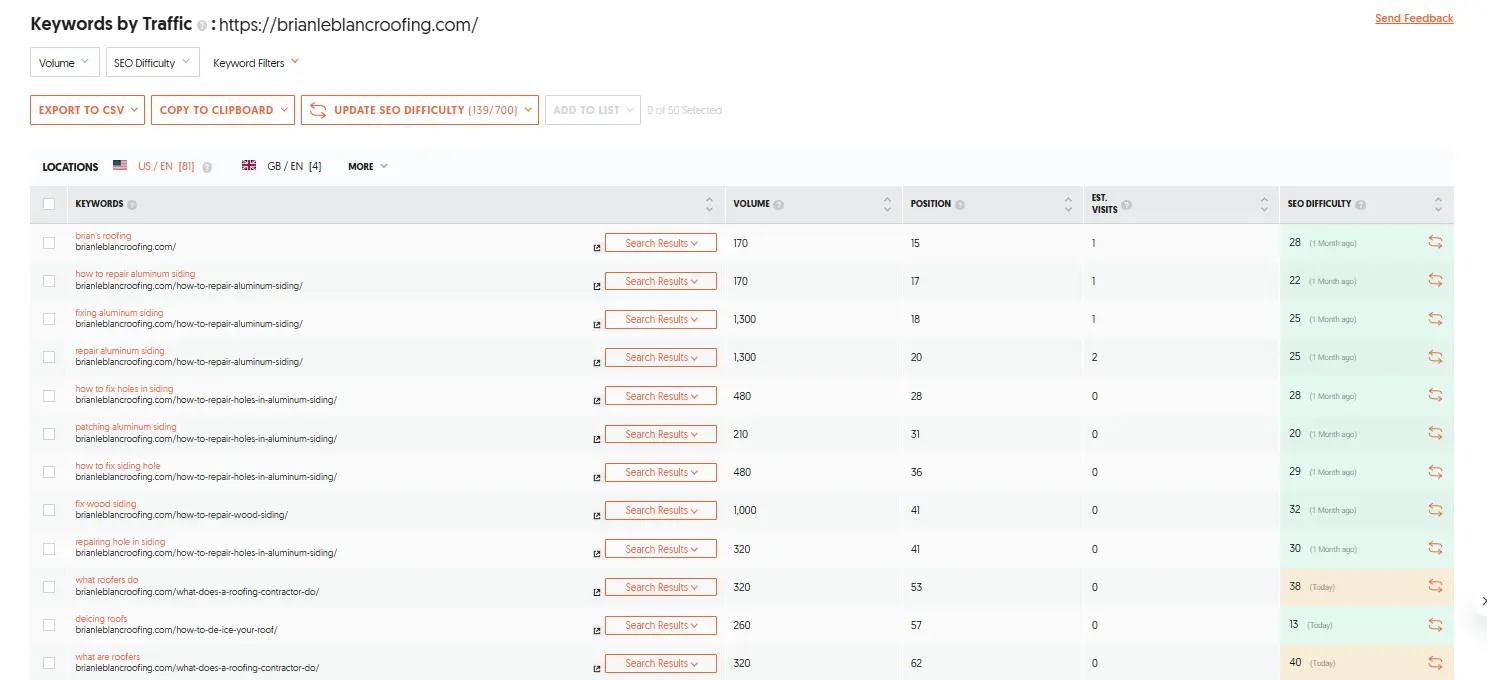
Task: Click Update SEO Difficulty button
Action: point(420,110)
